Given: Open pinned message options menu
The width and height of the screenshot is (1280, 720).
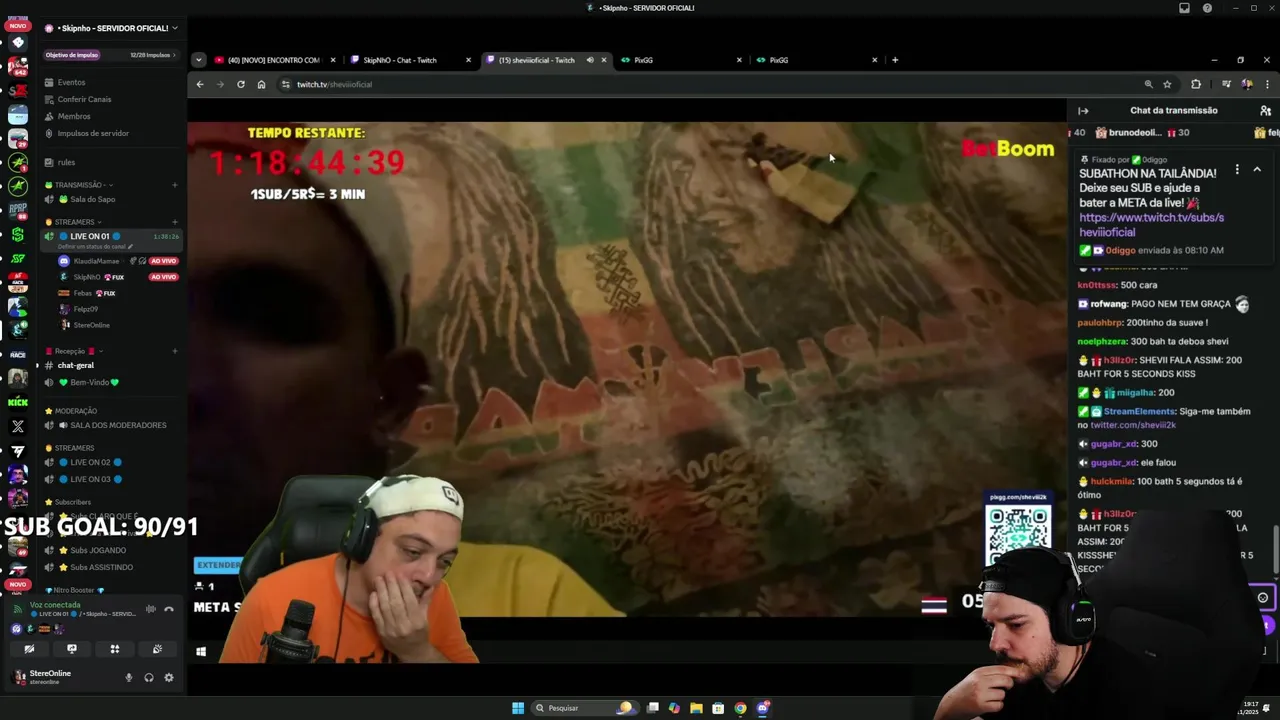Looking at the screenshot, I should [1237, 170].
